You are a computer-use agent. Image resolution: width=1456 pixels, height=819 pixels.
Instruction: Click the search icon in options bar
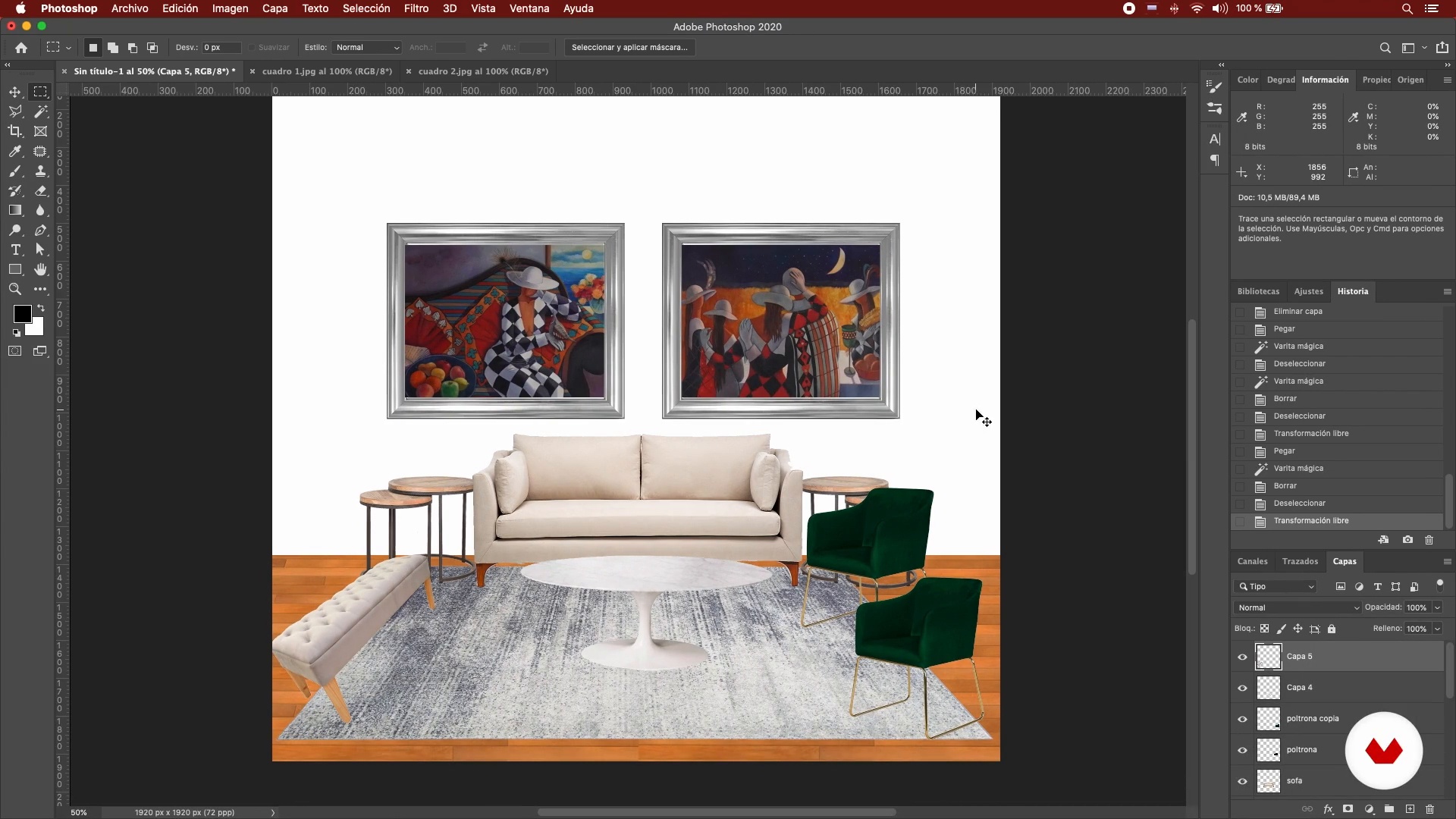[x=1385, y=47]
